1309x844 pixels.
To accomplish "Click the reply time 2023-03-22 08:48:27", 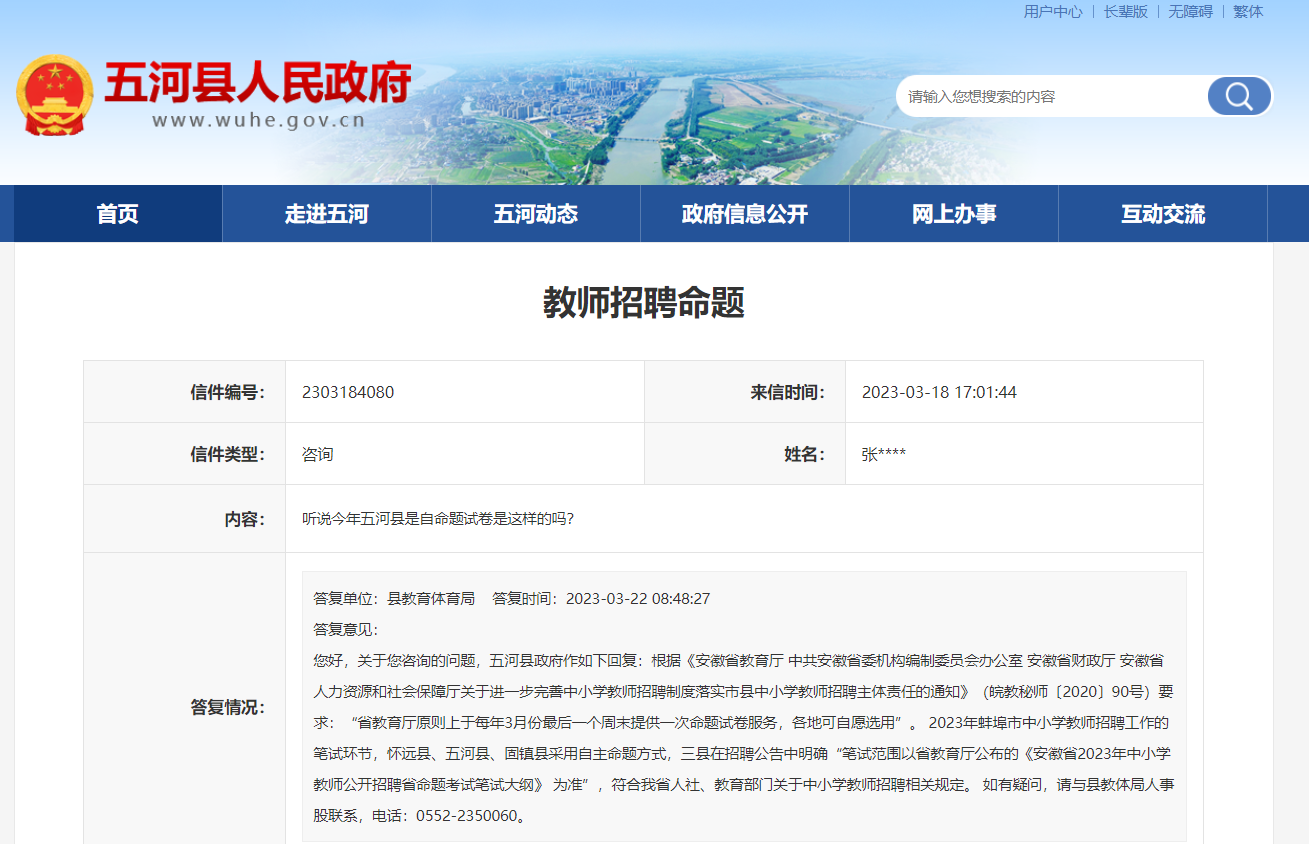I will tap(637, 599).
